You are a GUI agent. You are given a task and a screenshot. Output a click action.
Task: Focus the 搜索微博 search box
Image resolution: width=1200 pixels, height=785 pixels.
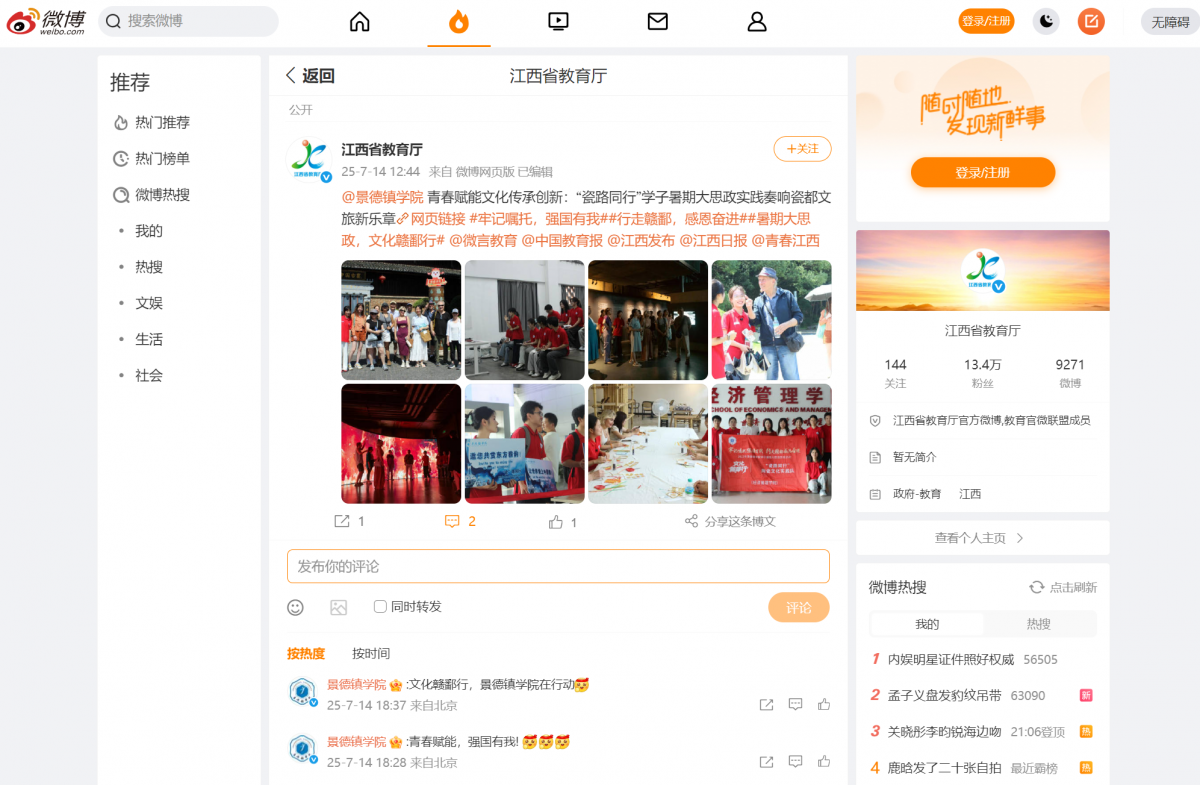point(188,21)
